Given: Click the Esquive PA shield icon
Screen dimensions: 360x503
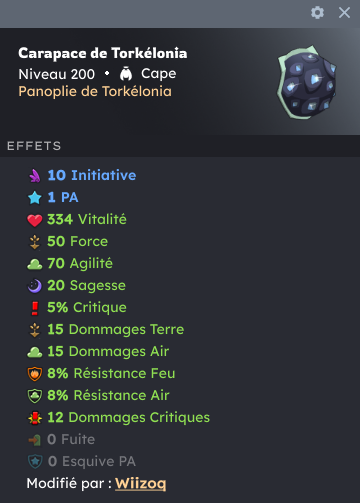Looking at the screenshot, I should pyautogui.click(x=35, y=462).
